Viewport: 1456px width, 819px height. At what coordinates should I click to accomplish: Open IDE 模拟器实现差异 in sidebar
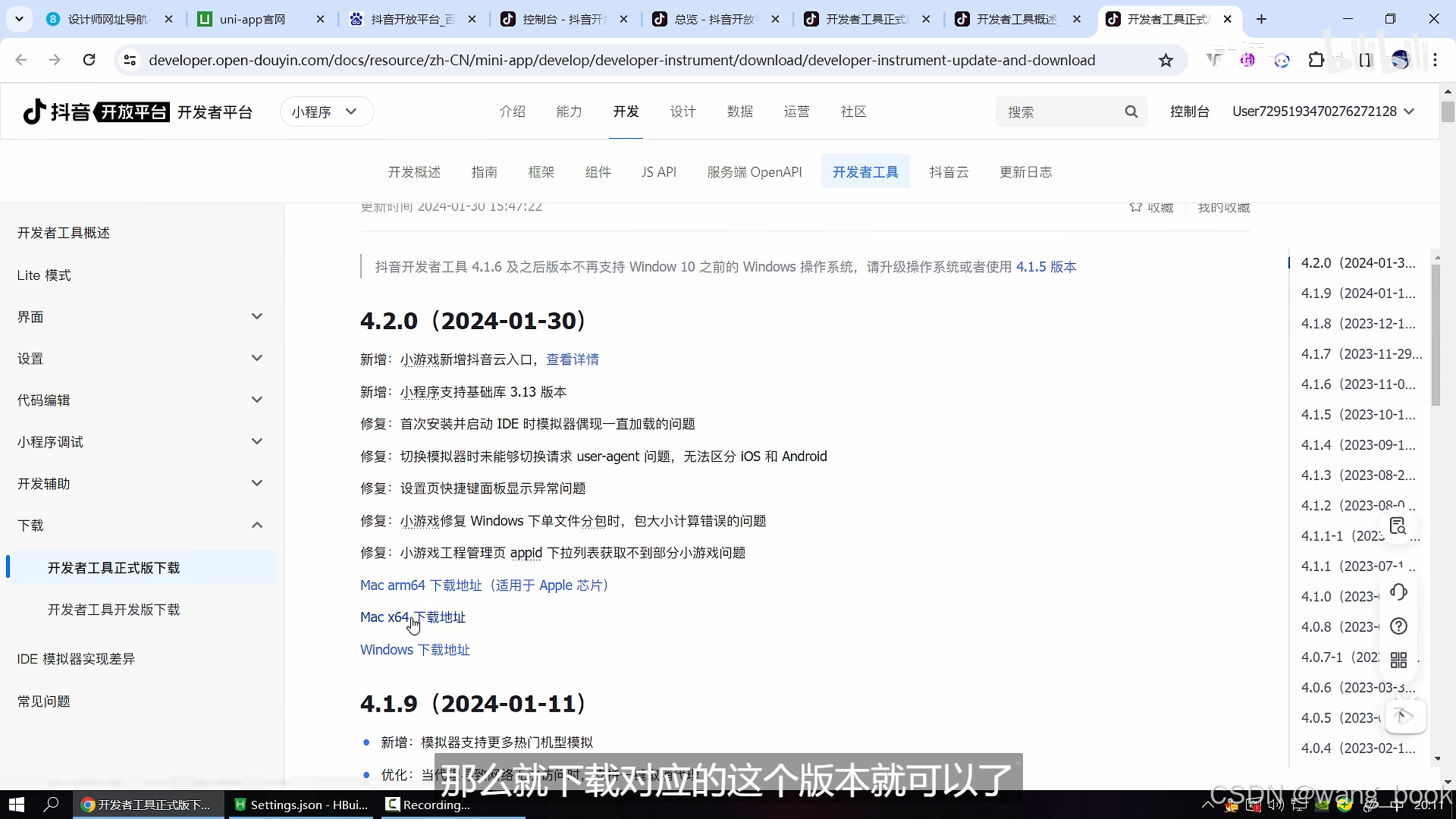point(76,659)
